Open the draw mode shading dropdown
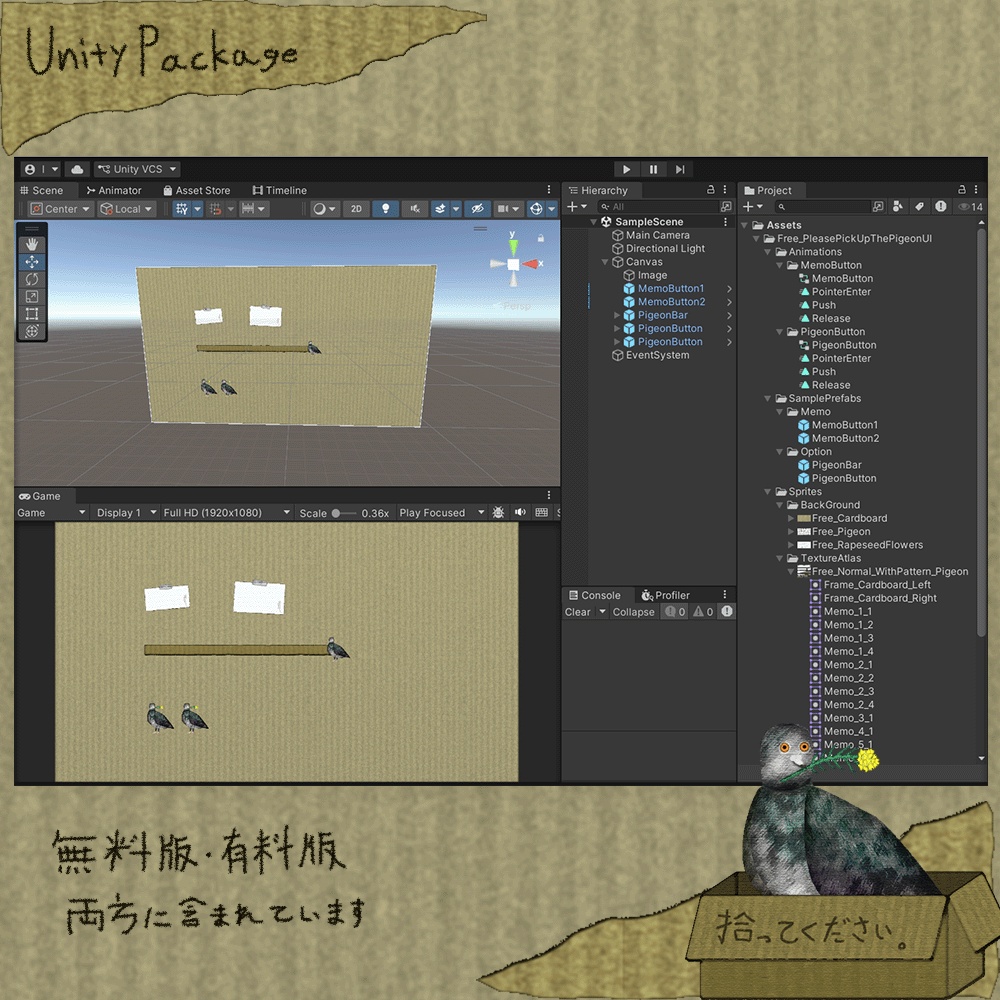 324,209
